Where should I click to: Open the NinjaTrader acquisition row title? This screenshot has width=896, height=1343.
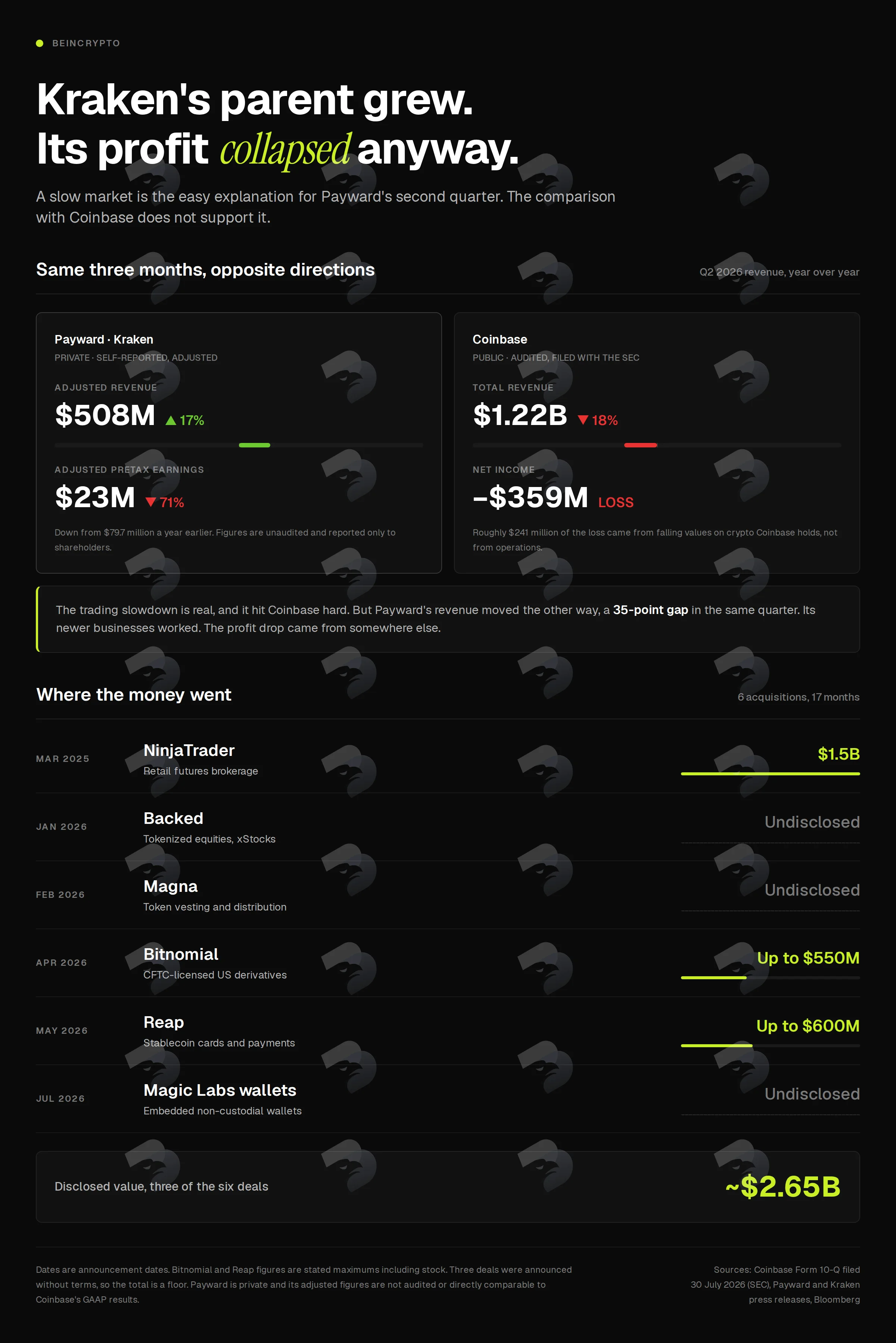coord(189,750)
